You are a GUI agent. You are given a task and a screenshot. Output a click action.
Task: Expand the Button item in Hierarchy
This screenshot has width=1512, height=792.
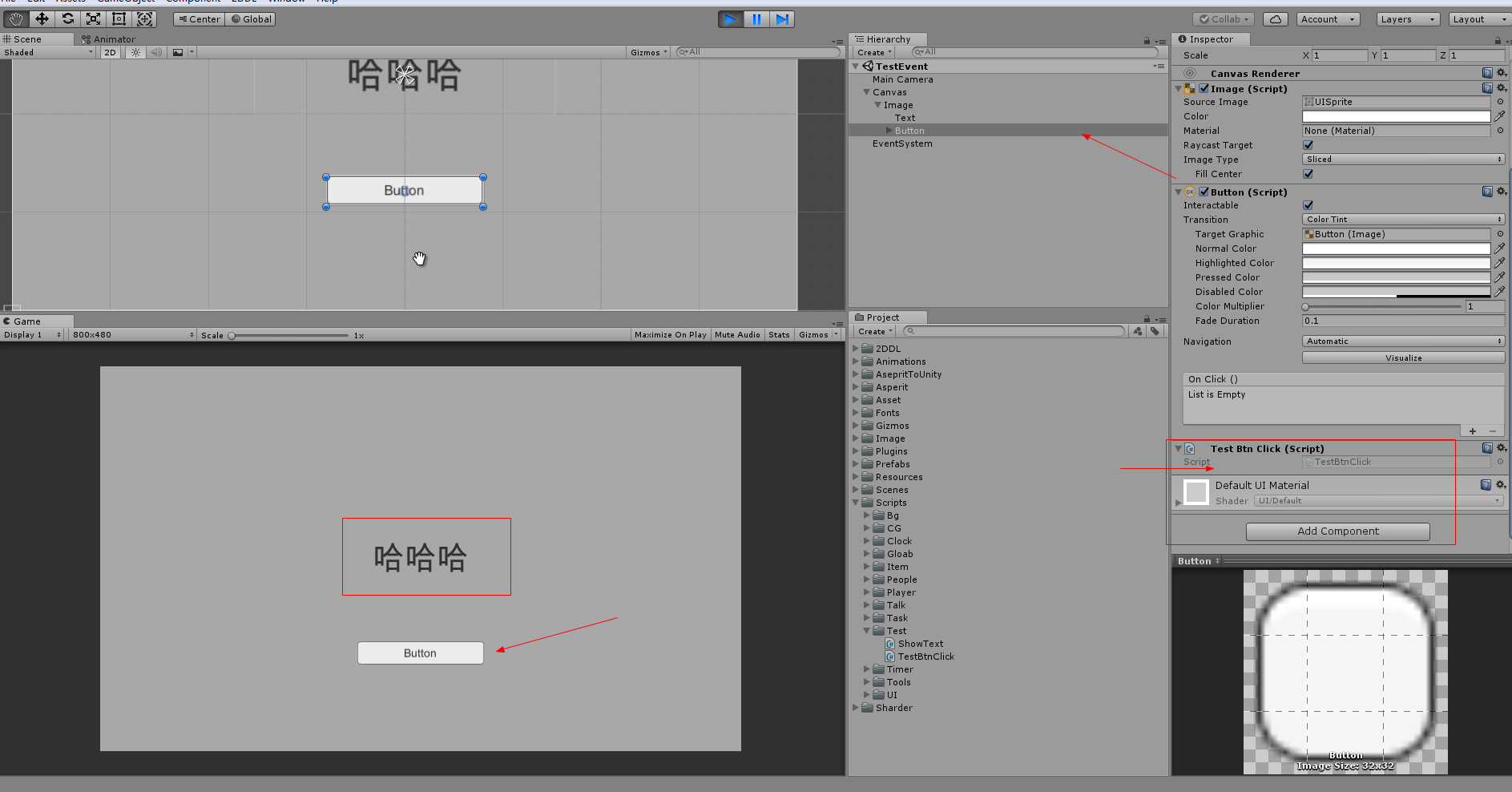889,131
